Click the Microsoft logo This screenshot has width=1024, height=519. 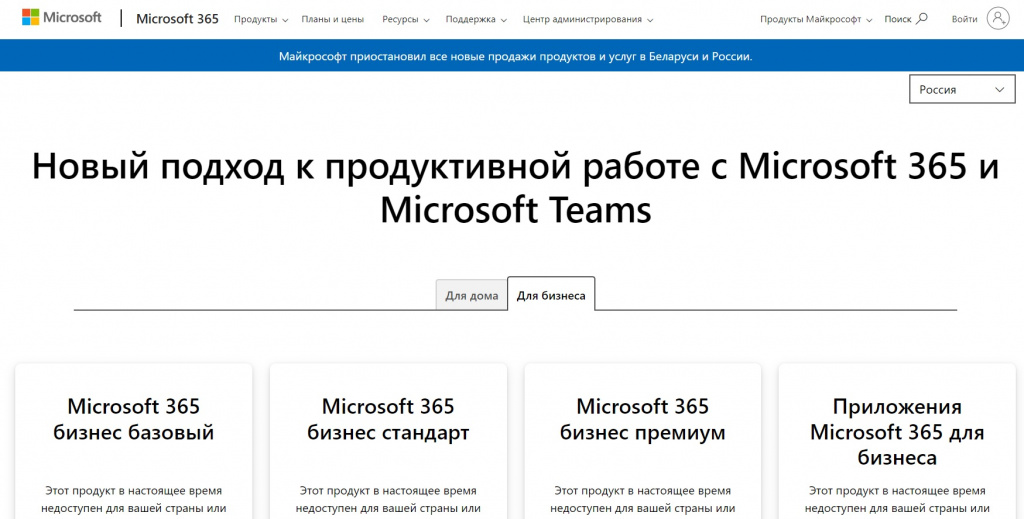(61, 18)
